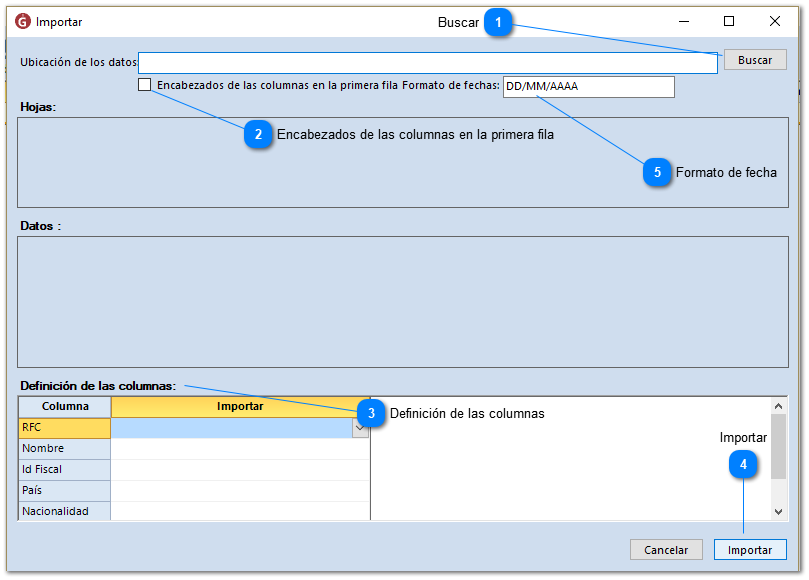
Task: Select the Nacionalidad row header
Action: pyautogui.click(x=64, y=511)
